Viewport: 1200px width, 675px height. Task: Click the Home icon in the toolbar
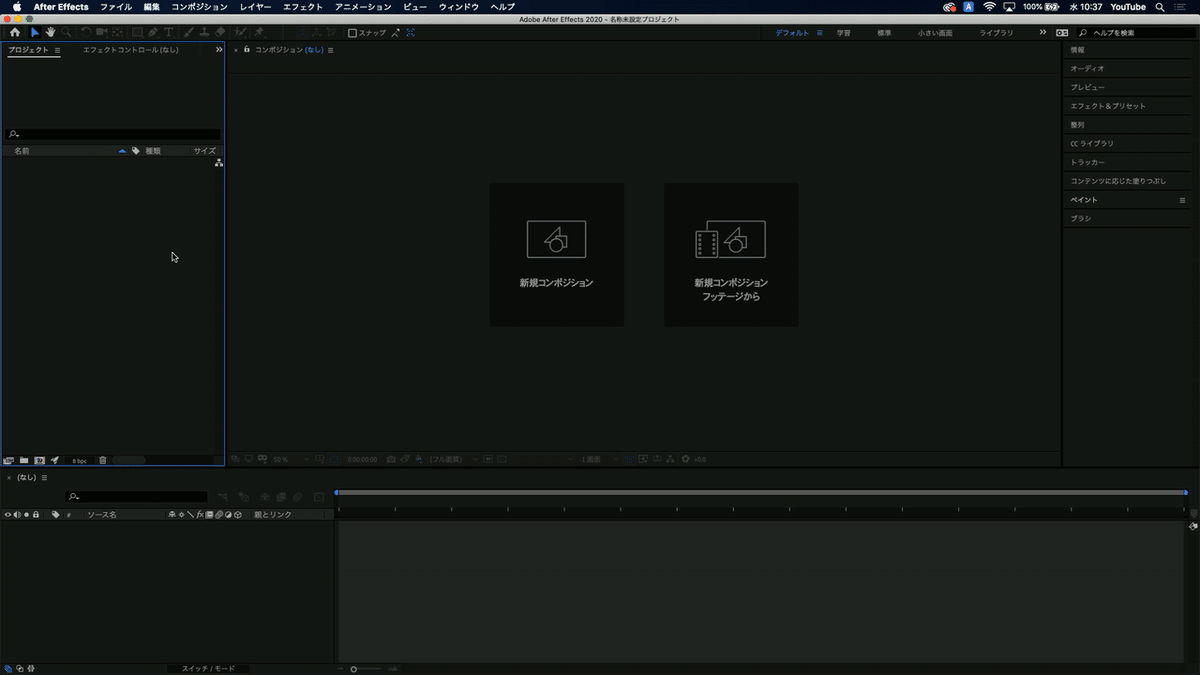coord(14,32)
